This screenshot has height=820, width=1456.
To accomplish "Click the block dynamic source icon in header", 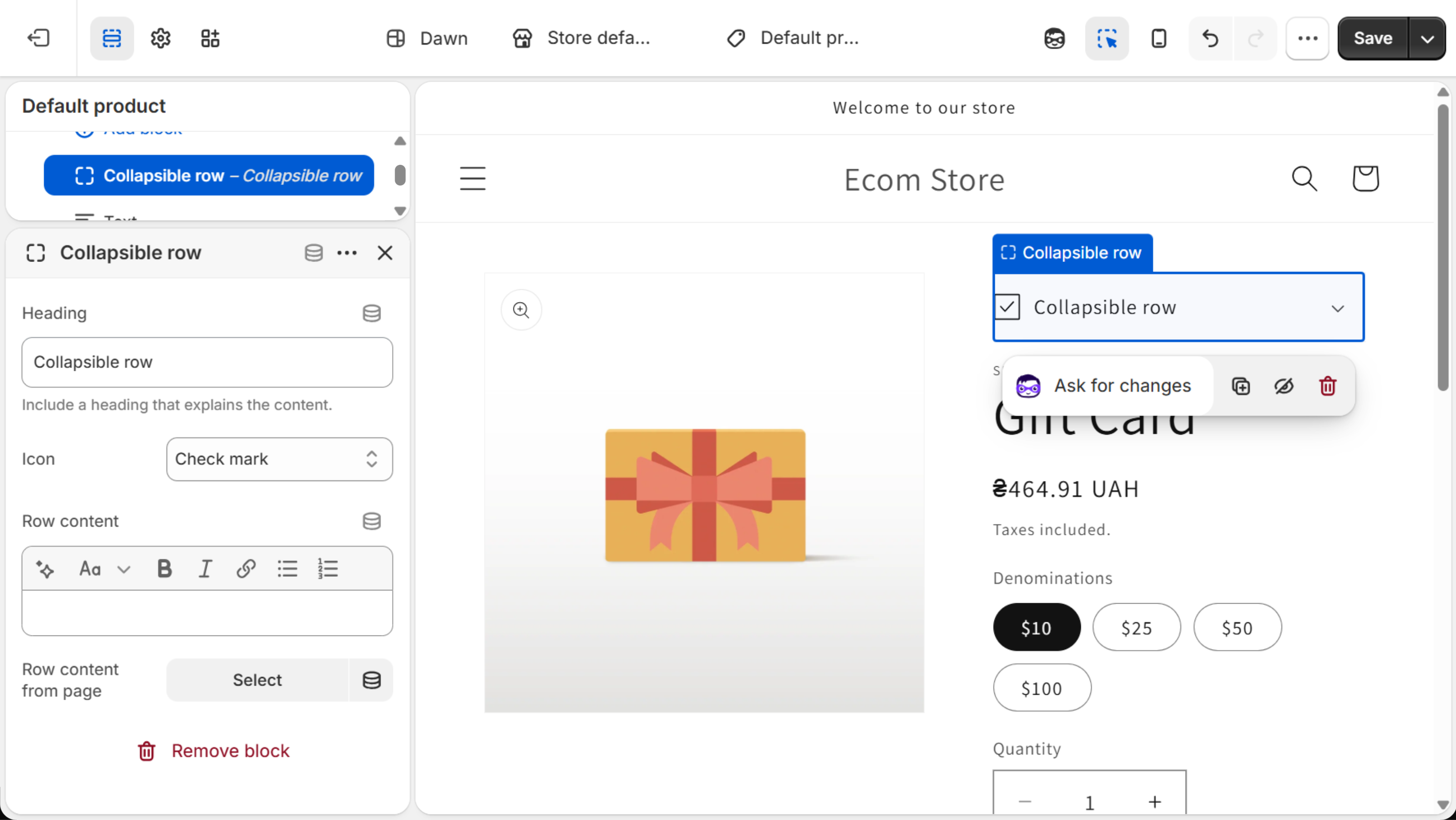I will (314, 253).
